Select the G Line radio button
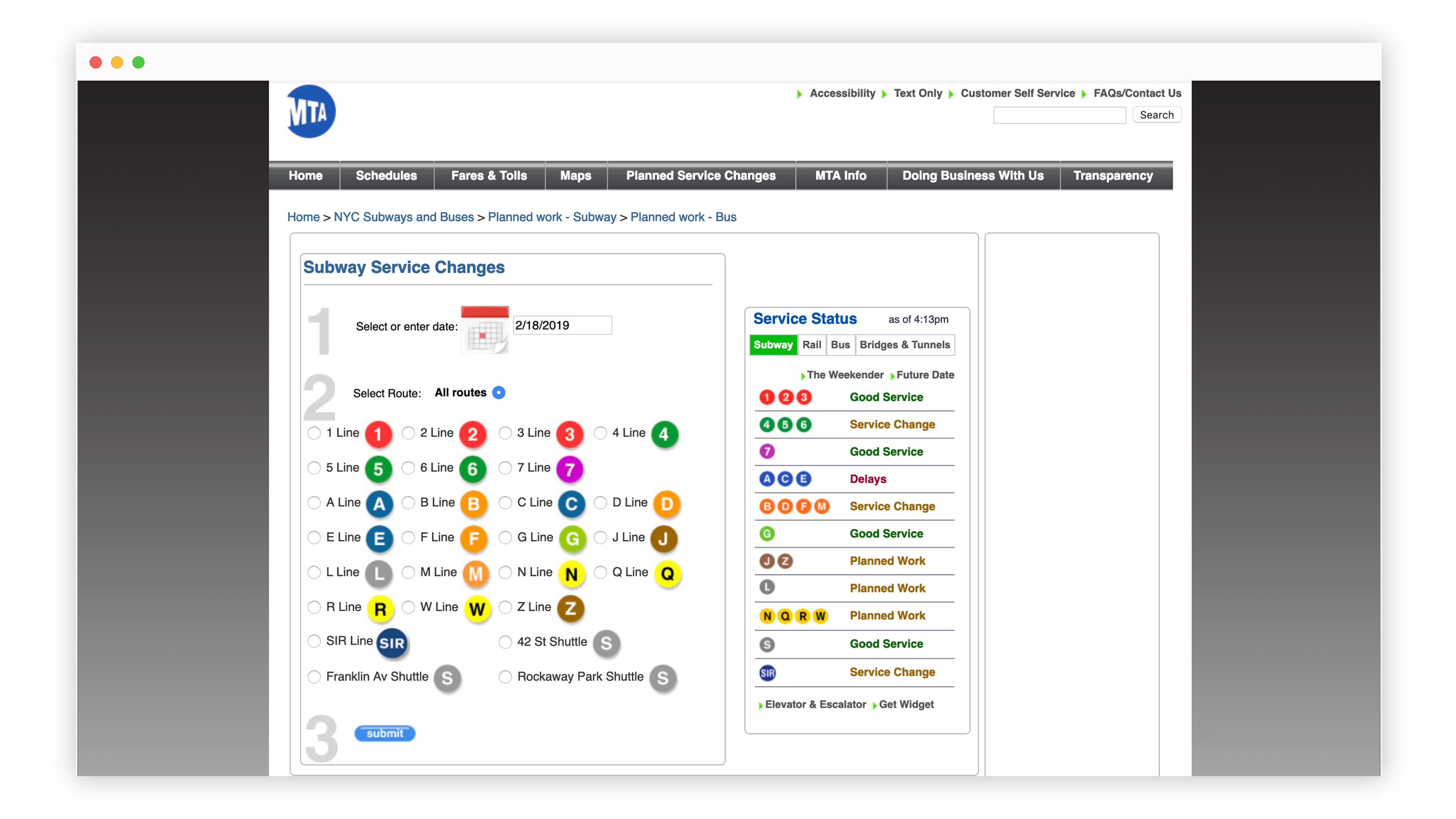This screenshot has width=1456, height=819. pyautogui.click(x=505, y=538)
